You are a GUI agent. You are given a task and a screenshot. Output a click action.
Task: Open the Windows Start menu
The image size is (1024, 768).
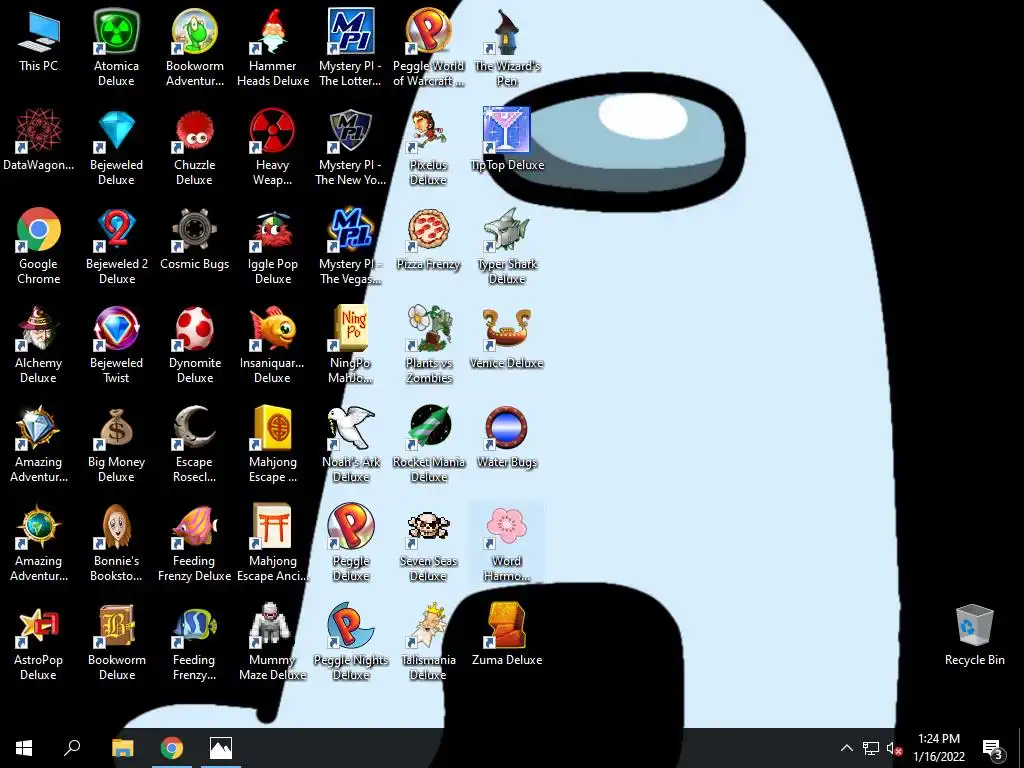tap(24, 748)
